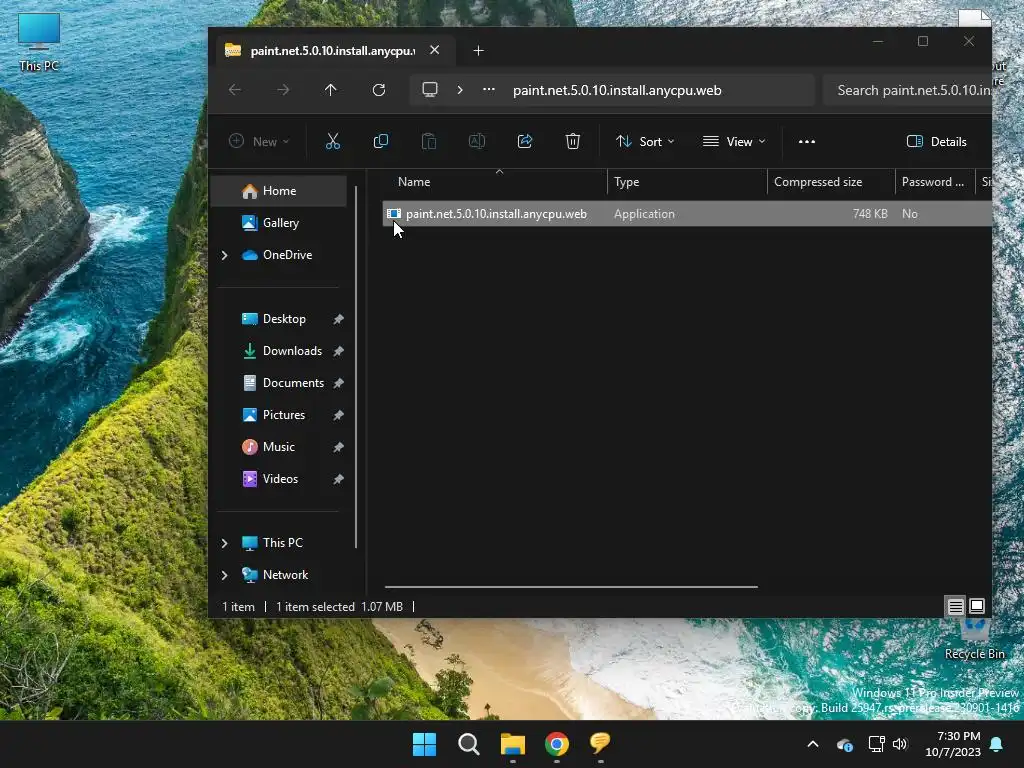The image size is (1024, 768).
Task: Click the Rename icon in toolbar
Action: (x=477, y=141)
